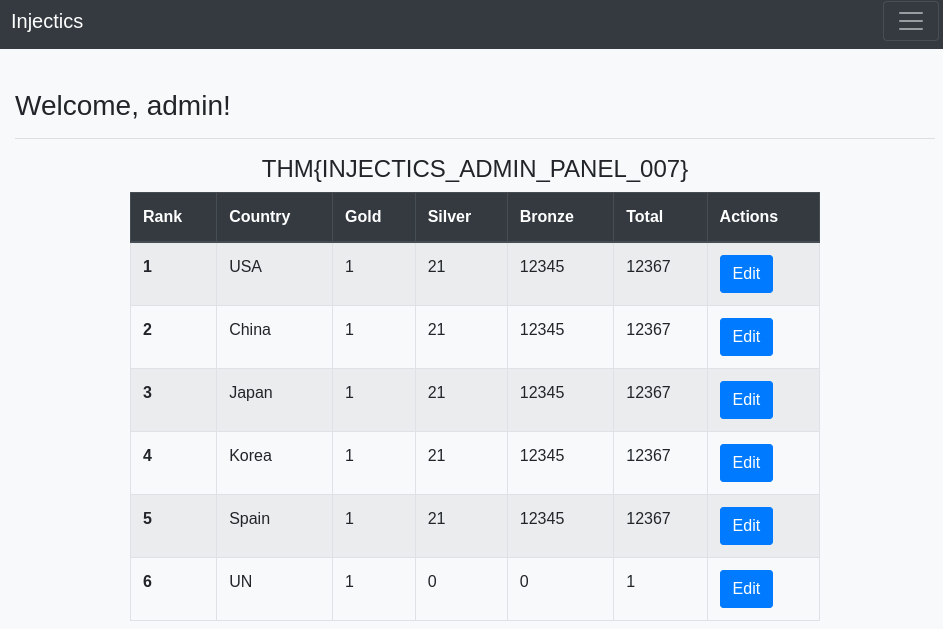The image size is (943, 629).
Task: Select the Welcome, admin! heading
Action: (x=123, y=106)
